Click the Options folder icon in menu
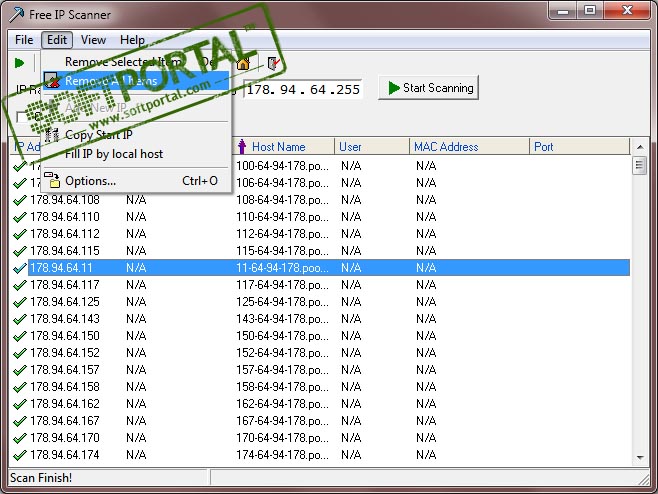Screen dimensions: 658x494 pos(52,180)
